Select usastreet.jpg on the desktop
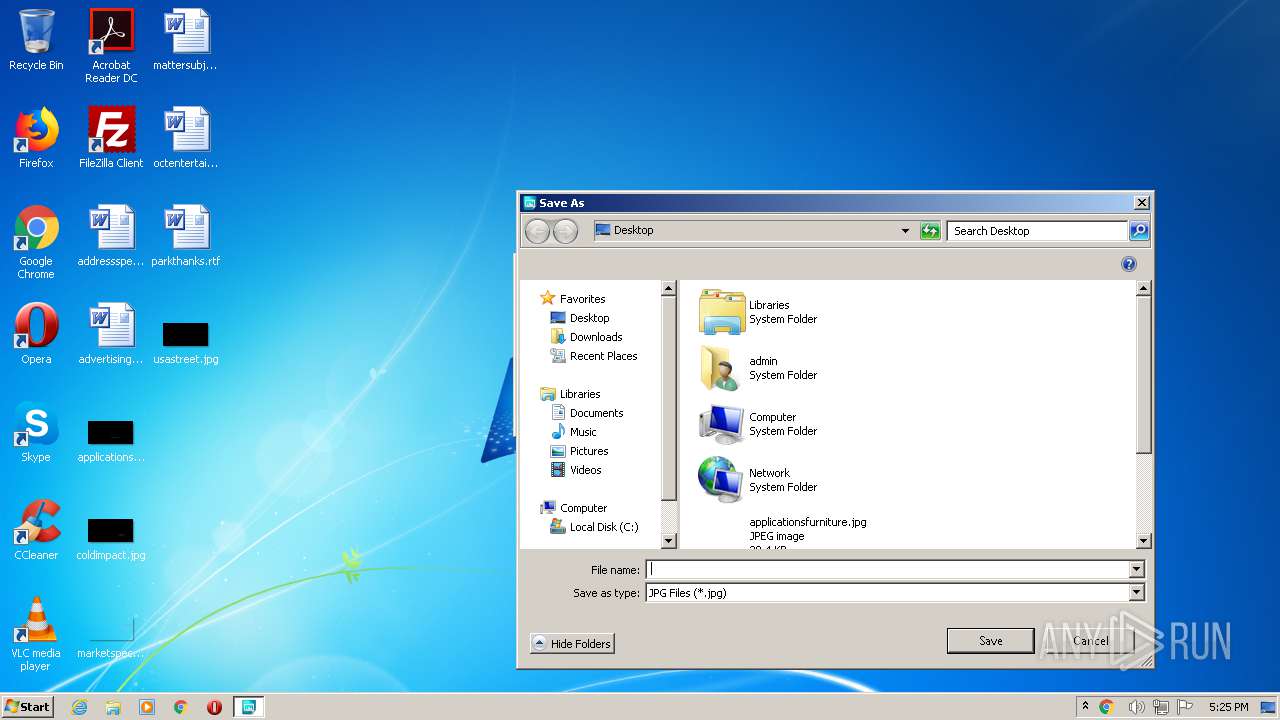Image resolution: width=1280 pixels, height=720 pixels. coord(185,342)
